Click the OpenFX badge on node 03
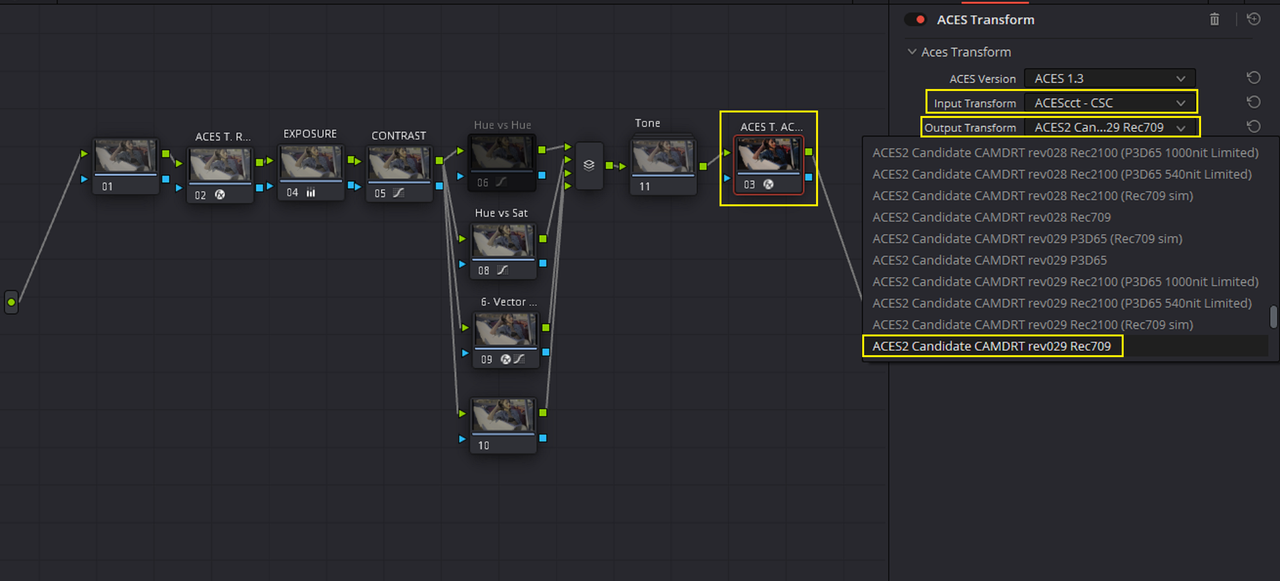 point(768,185)
